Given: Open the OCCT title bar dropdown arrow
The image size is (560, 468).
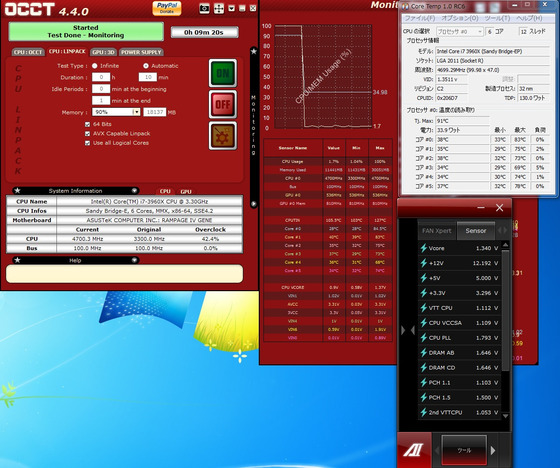Looking at the screenshot, I should coord(231,8).
